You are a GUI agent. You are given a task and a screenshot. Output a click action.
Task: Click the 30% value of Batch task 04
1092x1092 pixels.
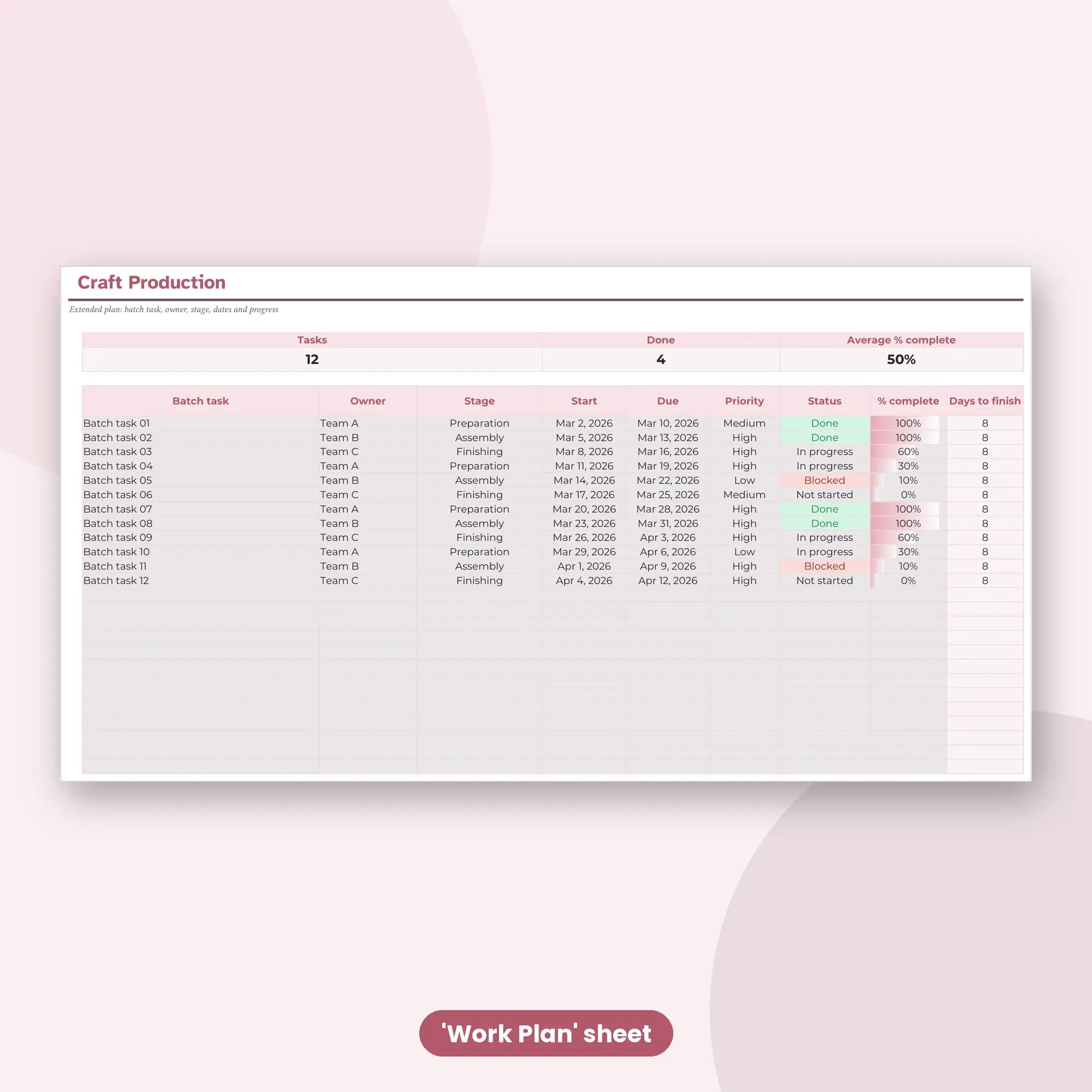[909, 466]
